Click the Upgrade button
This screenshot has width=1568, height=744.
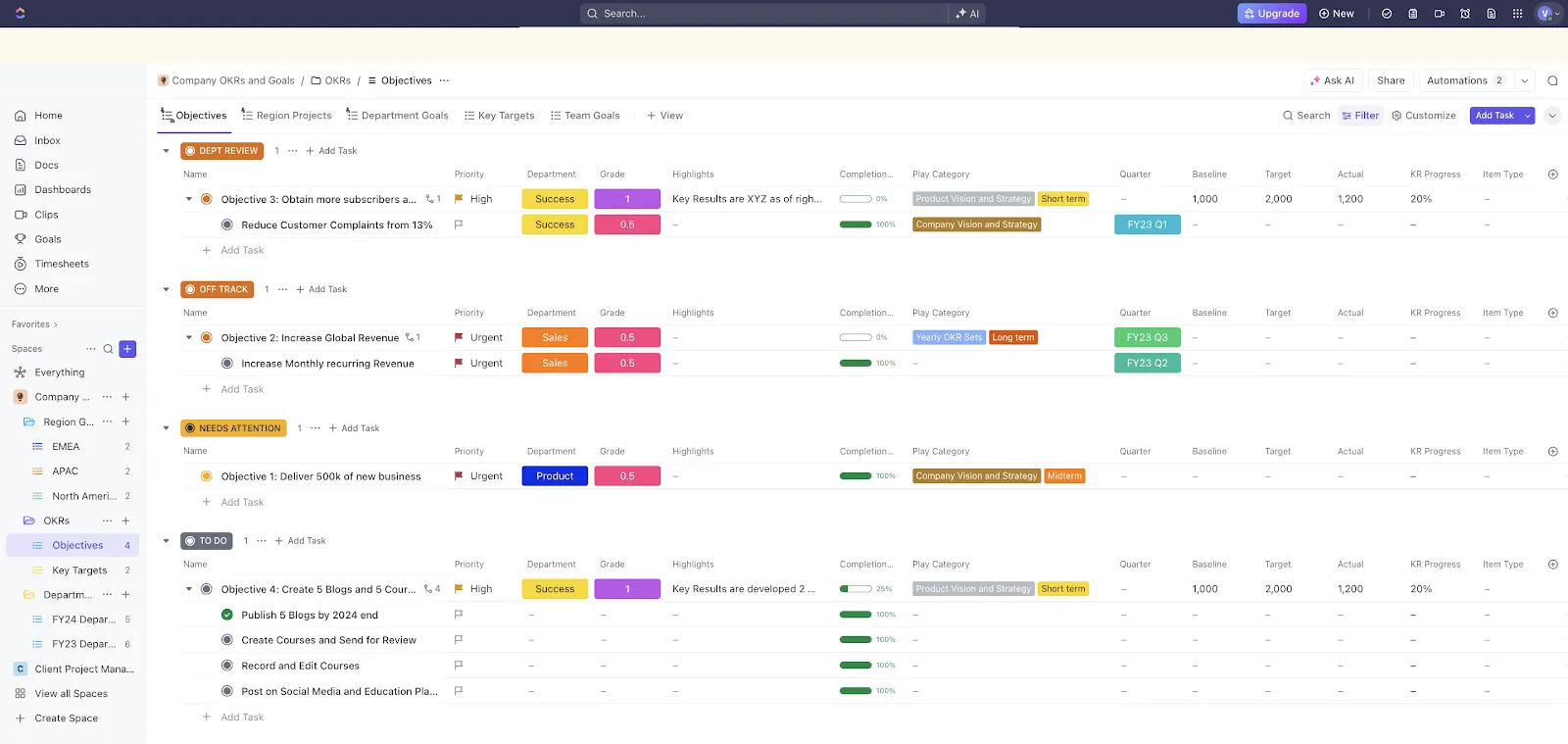[x=1272, y=14]
